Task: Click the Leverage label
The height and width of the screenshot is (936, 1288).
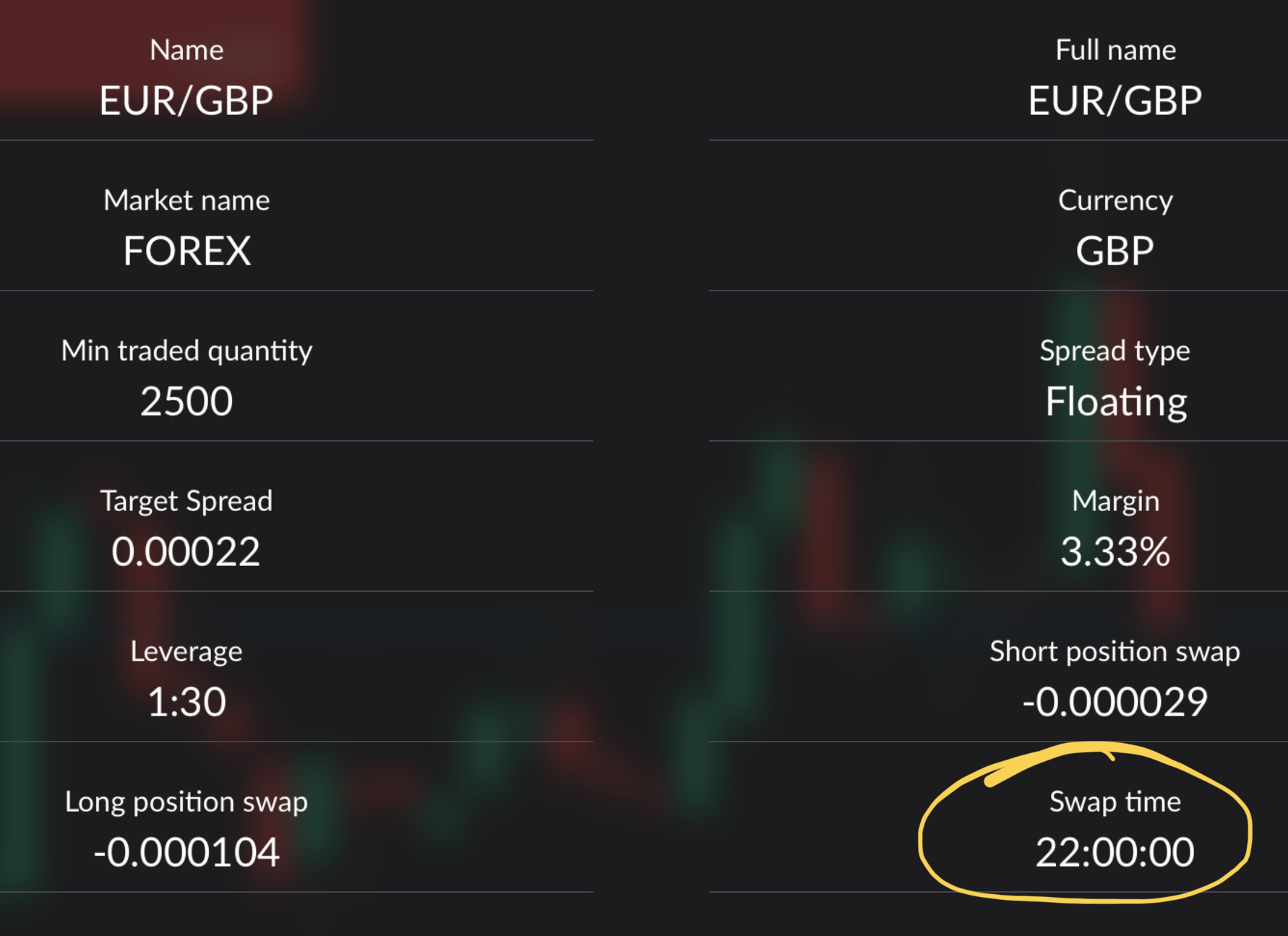Action: (x=186, y=652)
